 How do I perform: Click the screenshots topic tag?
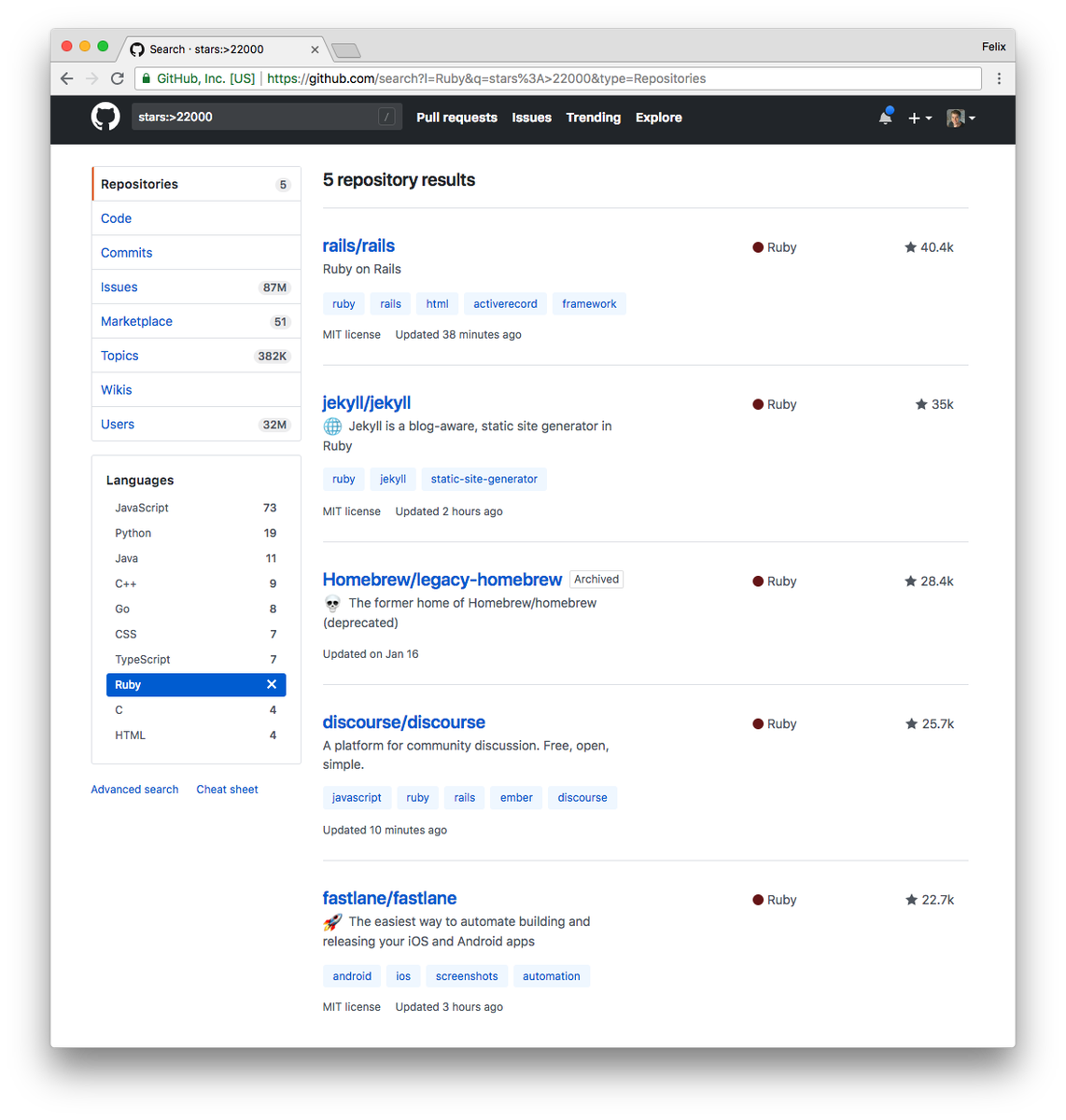(x=467, y=976)
